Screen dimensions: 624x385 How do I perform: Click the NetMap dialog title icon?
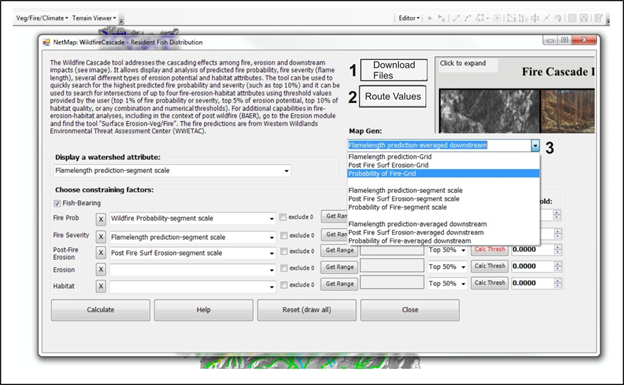[47, 42]
